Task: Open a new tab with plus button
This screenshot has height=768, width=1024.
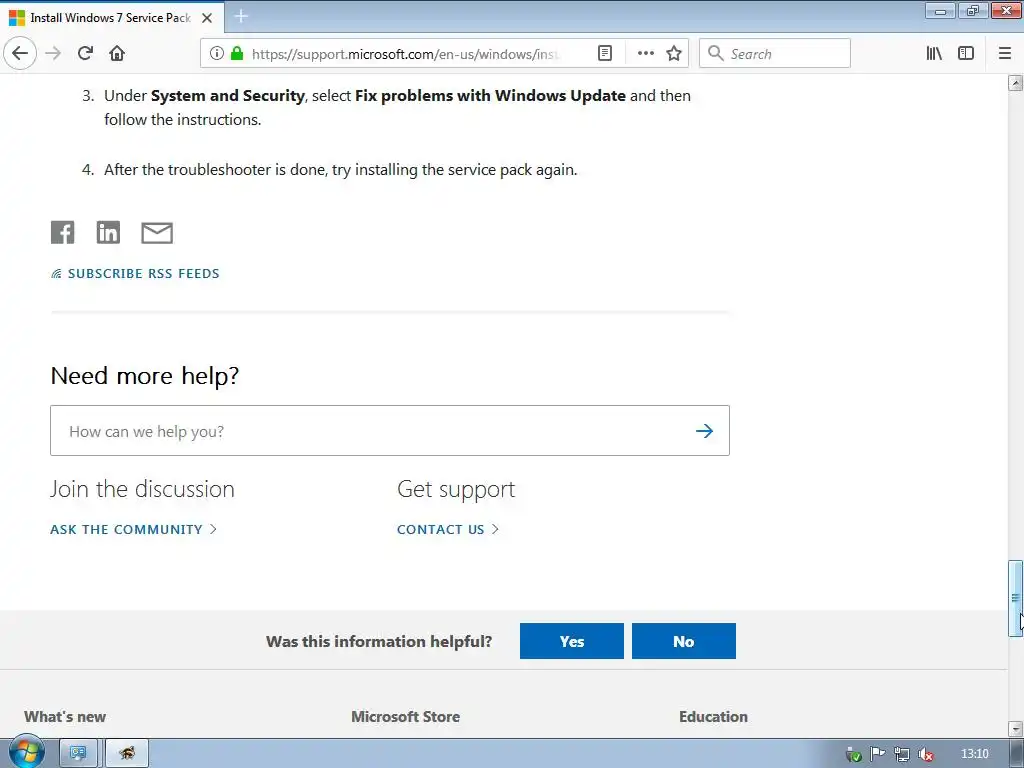Action: (241, 16)
